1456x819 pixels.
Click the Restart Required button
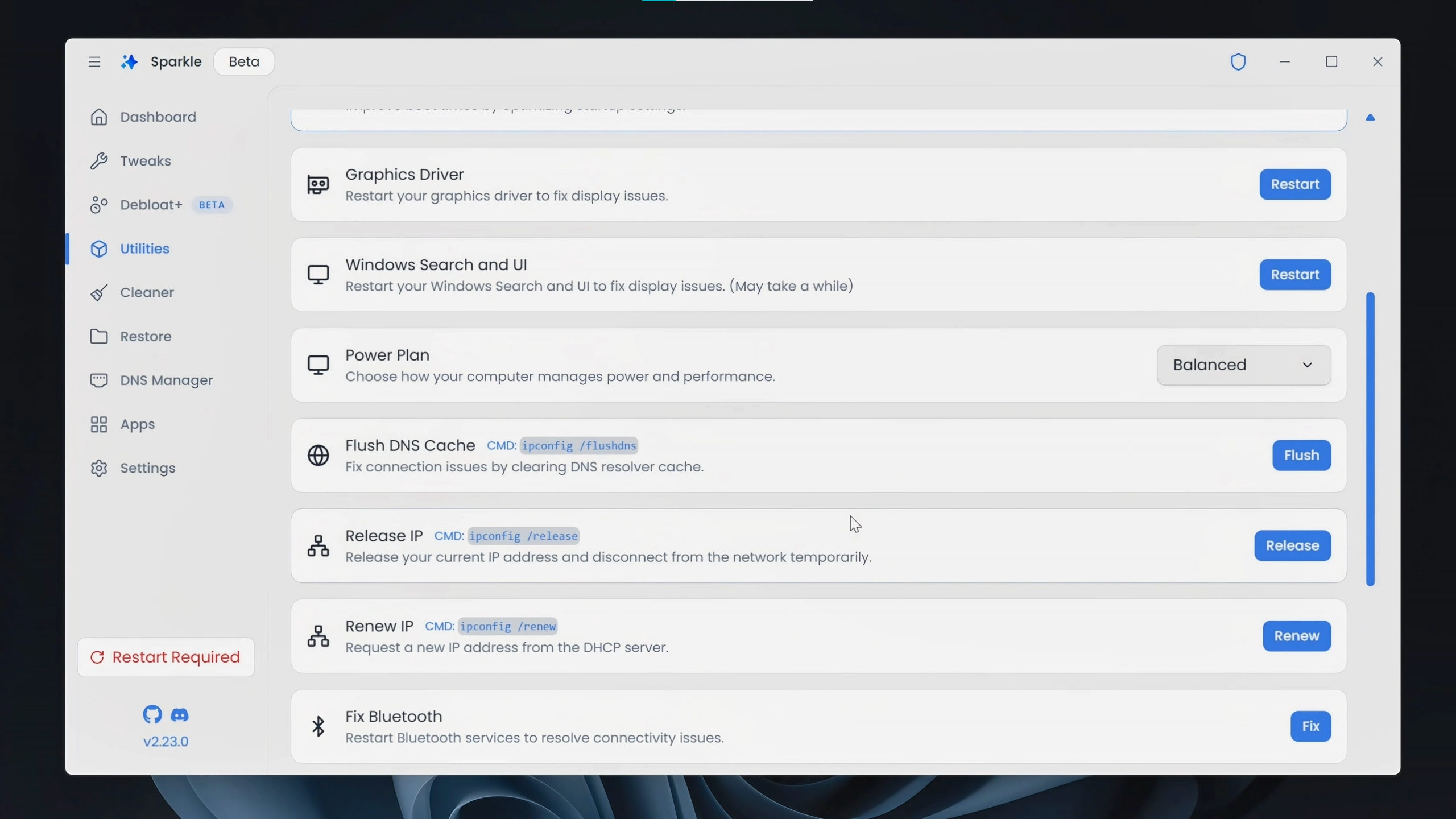(166, 657)
